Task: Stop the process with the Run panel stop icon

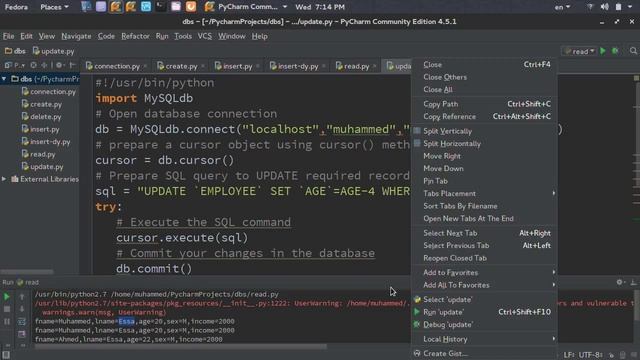Action: 7,309
